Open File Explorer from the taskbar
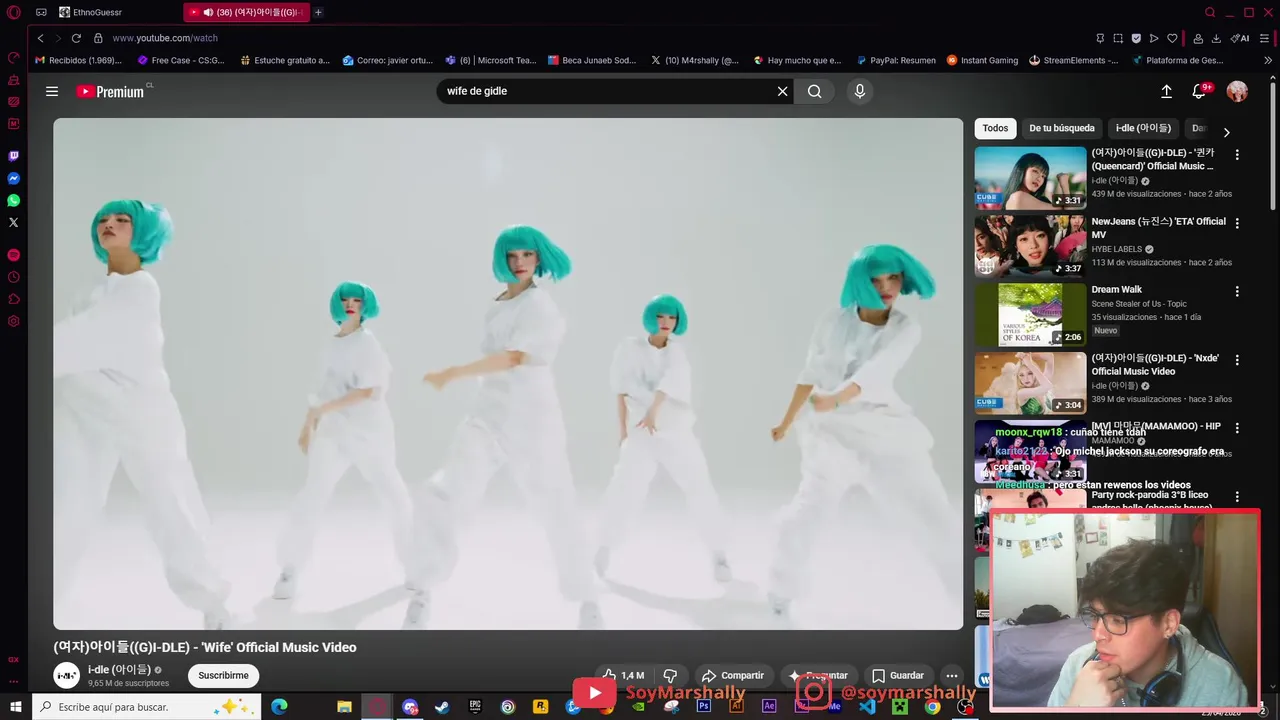 click(344, 707)
